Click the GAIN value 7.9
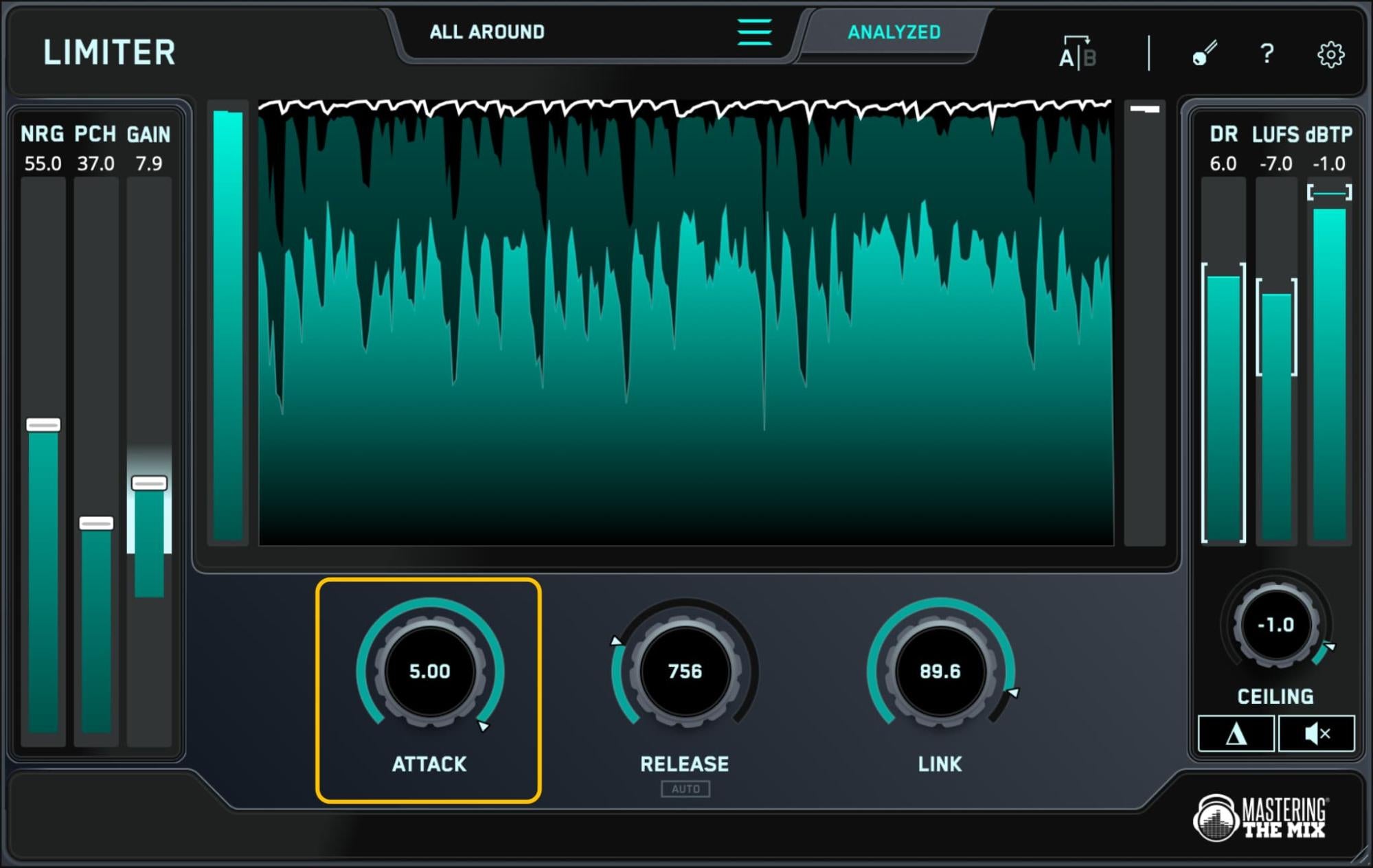 pyautogui.click(x=149, y=163)
